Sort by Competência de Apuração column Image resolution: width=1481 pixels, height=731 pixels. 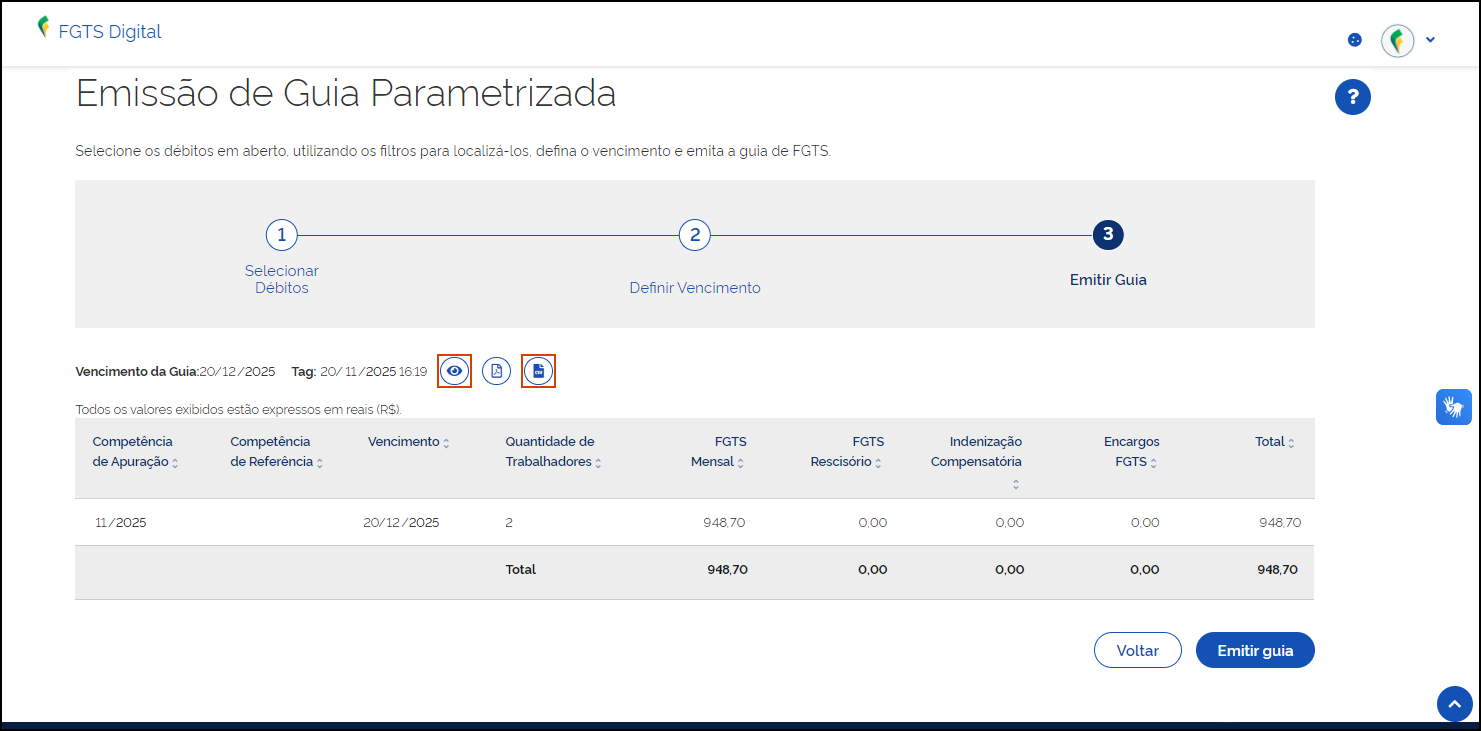point(175,463)
